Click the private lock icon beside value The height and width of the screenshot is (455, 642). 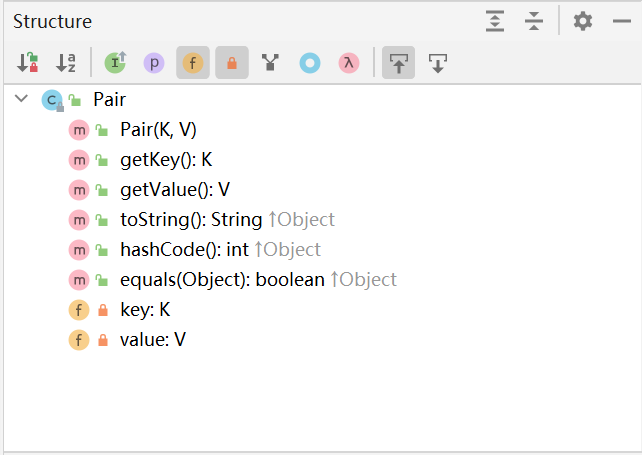[x=103, y=340]
